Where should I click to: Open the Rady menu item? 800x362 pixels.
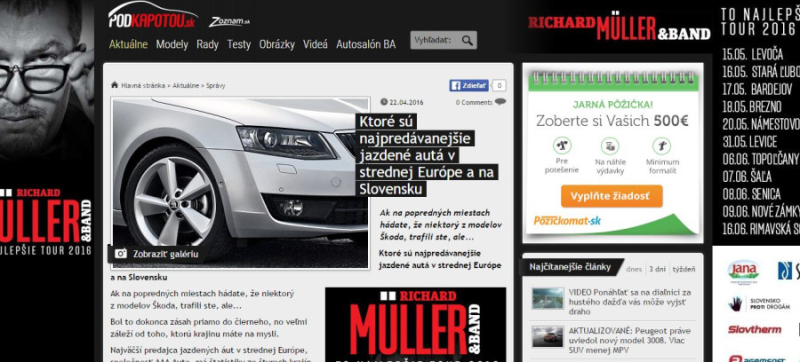pyautogui.click(x=208, y=44)
